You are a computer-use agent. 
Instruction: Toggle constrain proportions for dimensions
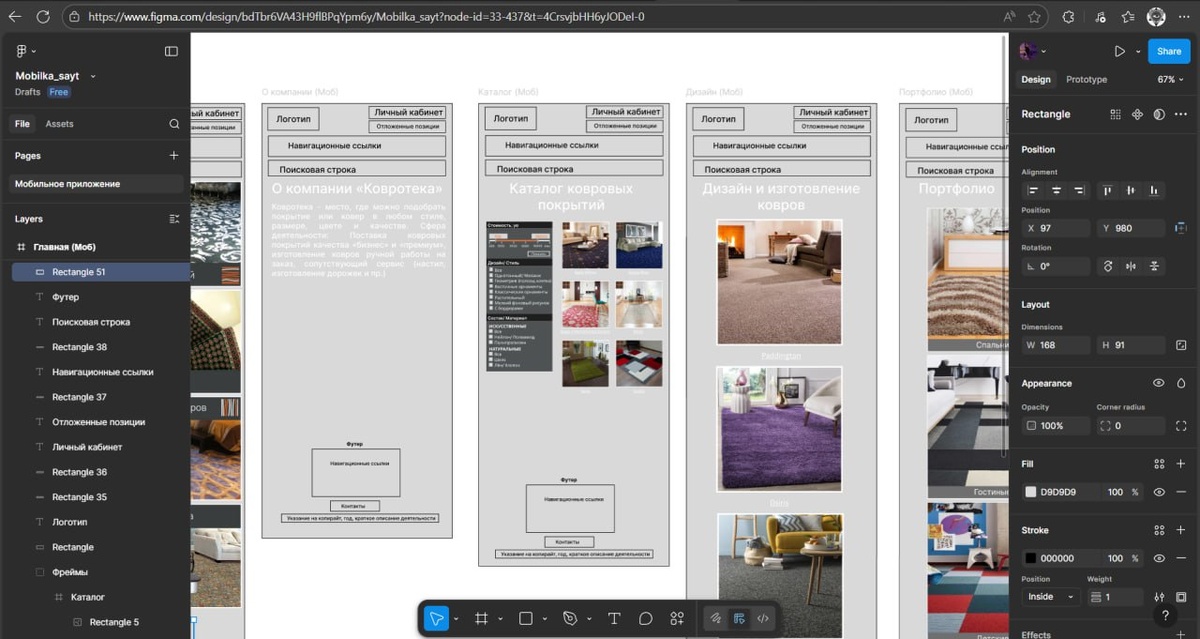point(1181,345)
